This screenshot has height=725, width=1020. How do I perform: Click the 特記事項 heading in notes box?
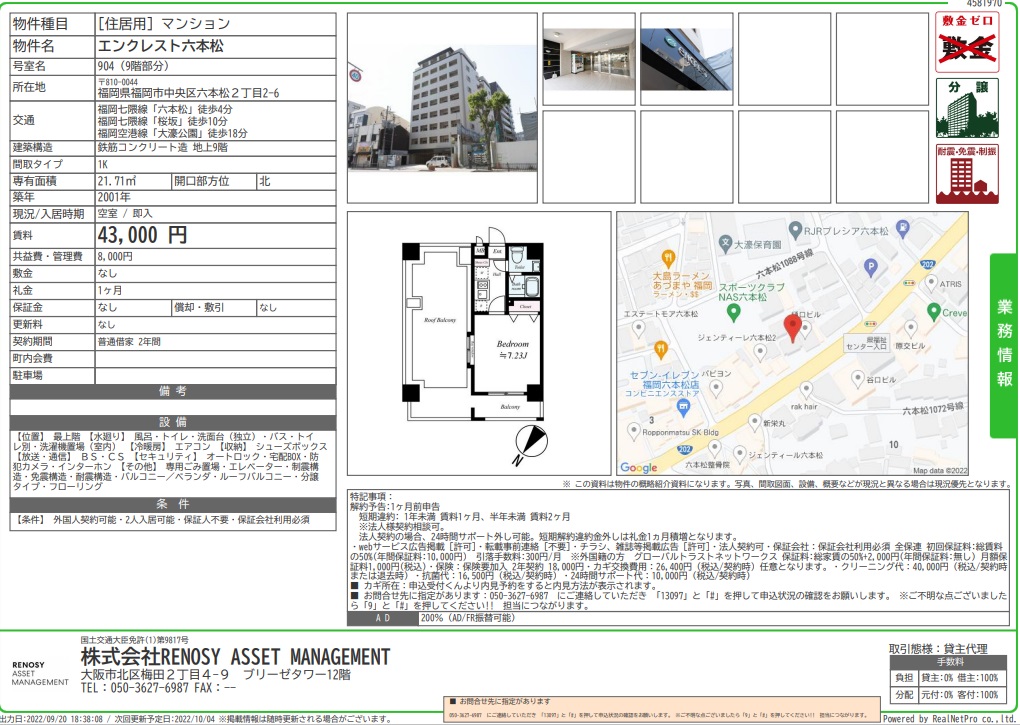(x=371, y=497)
